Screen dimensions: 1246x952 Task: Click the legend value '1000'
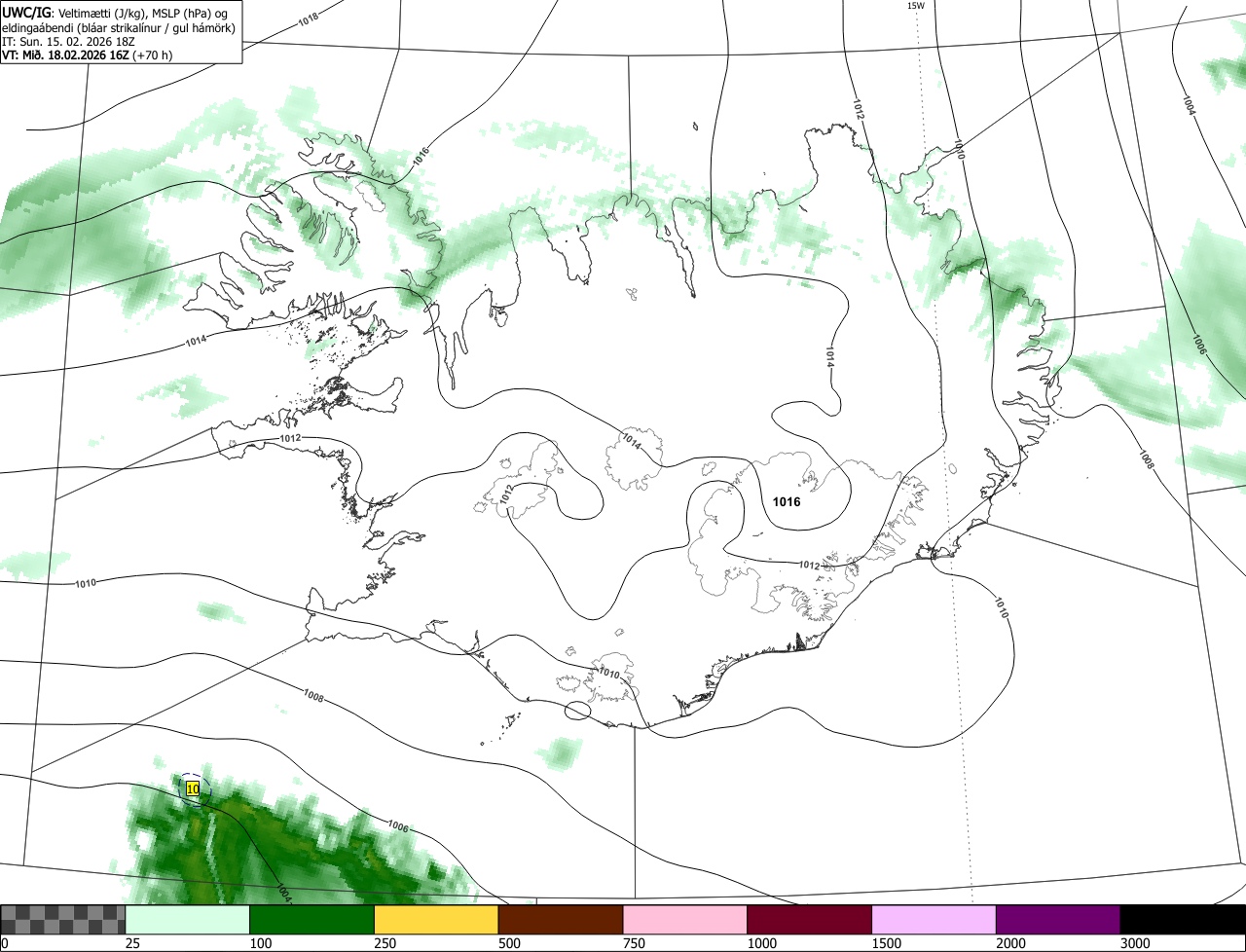click(x=760, y=943)
